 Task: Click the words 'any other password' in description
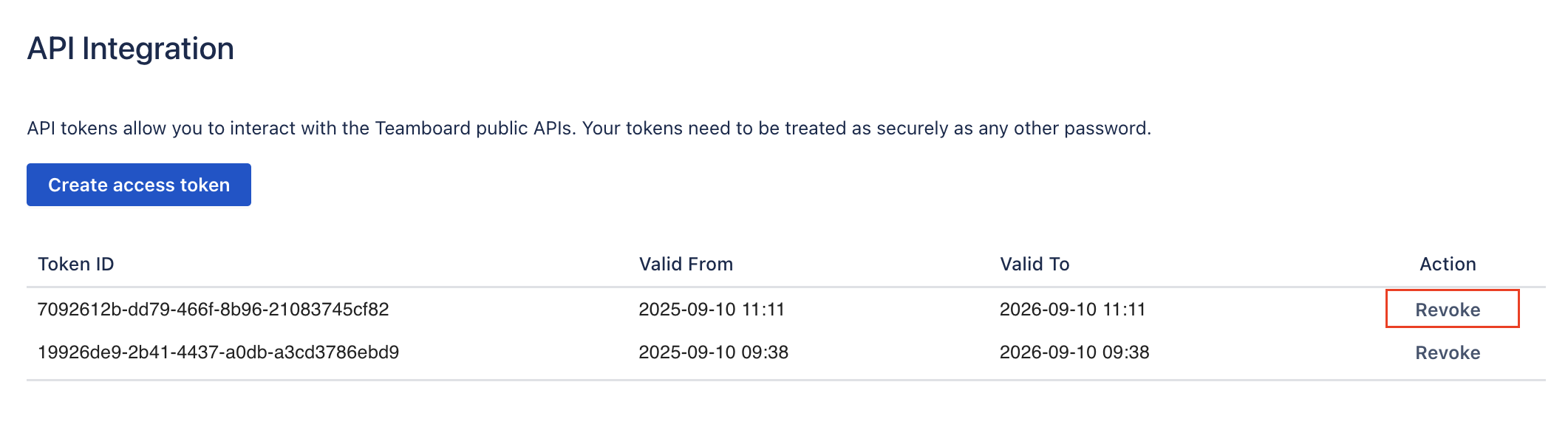1063,129
